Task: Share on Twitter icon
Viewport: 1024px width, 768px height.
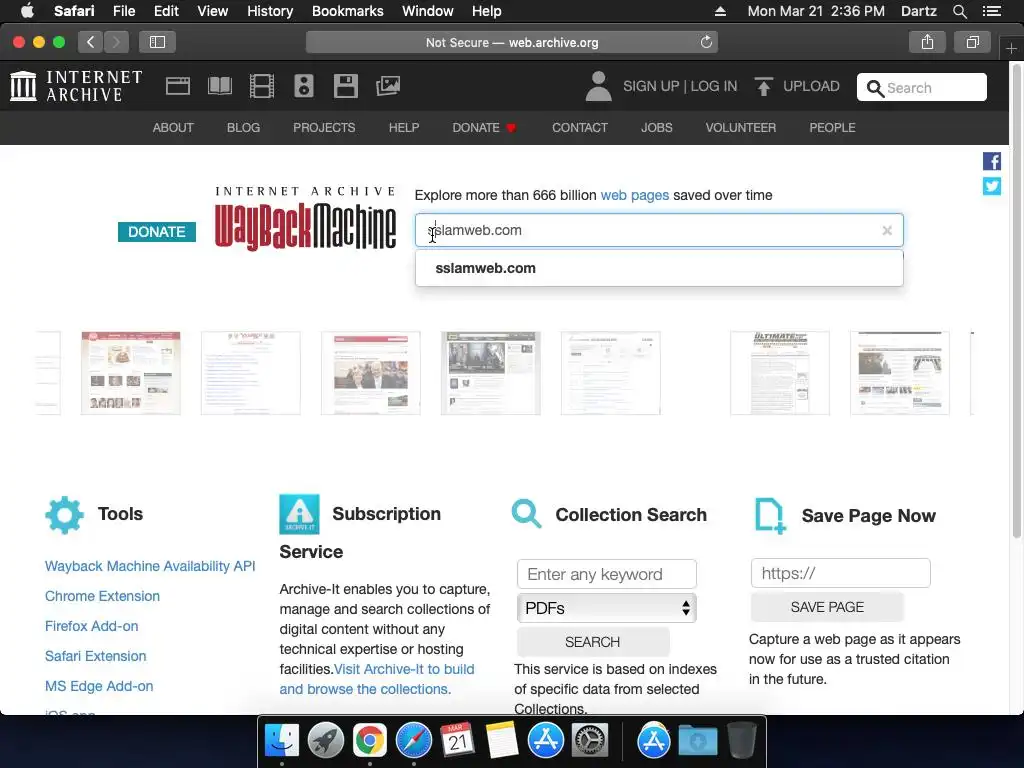Action: (x=991, y=186)
